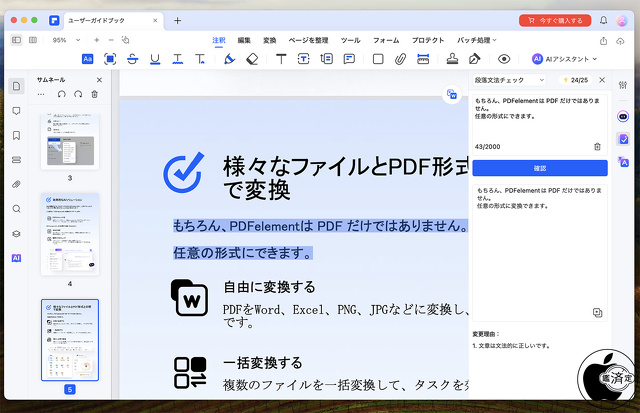Open thumbnail panel more options menu
This screenshot has width=640, height=413.
(41, 94)
